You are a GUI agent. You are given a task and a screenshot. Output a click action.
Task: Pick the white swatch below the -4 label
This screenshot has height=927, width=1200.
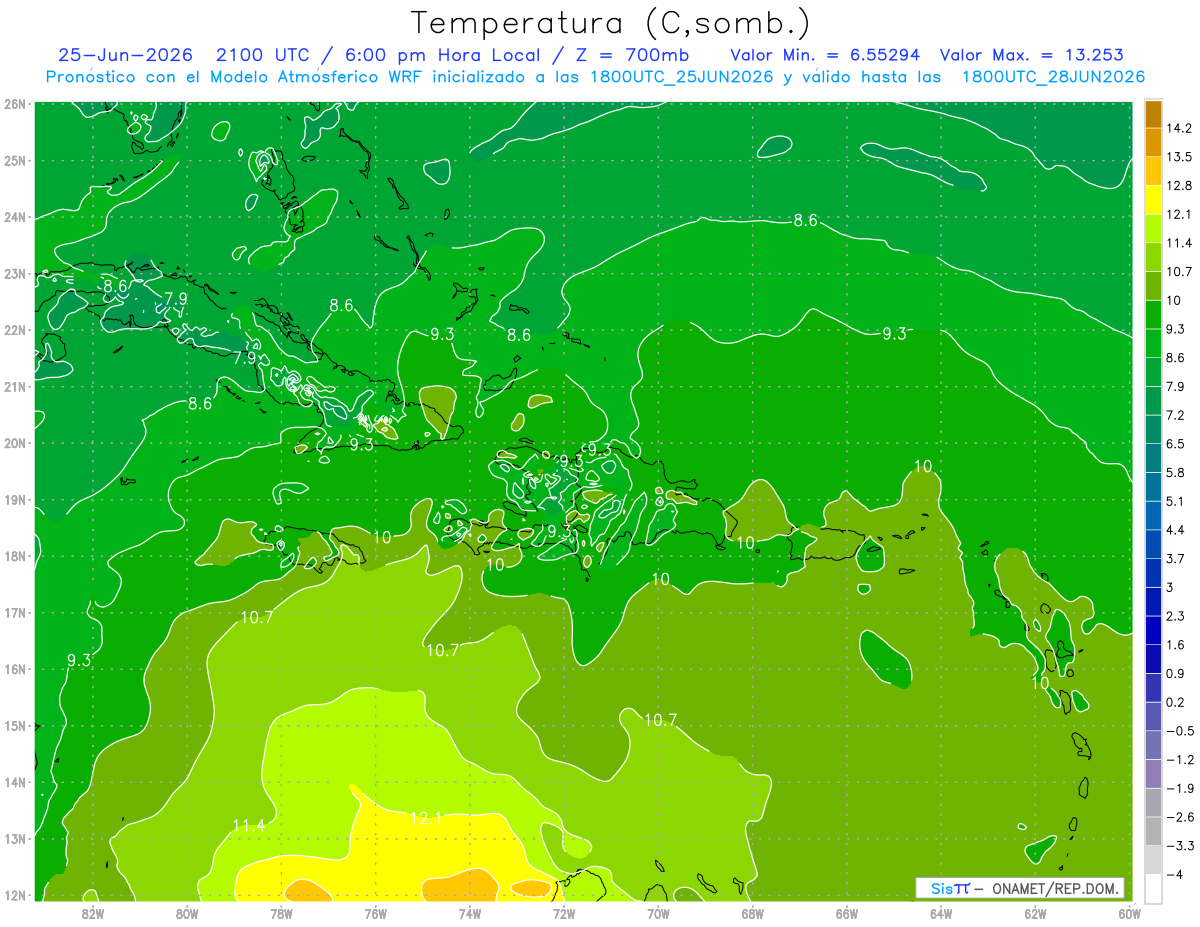coord(1153,888)
